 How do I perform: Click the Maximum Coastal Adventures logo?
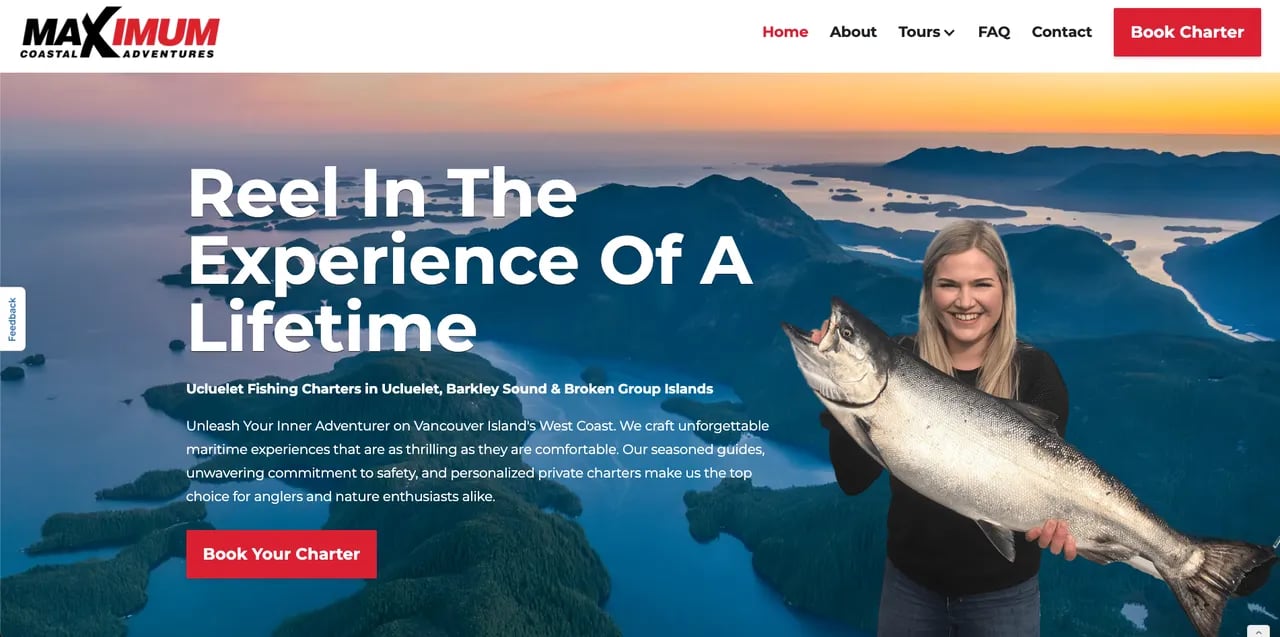coord(120,32)
